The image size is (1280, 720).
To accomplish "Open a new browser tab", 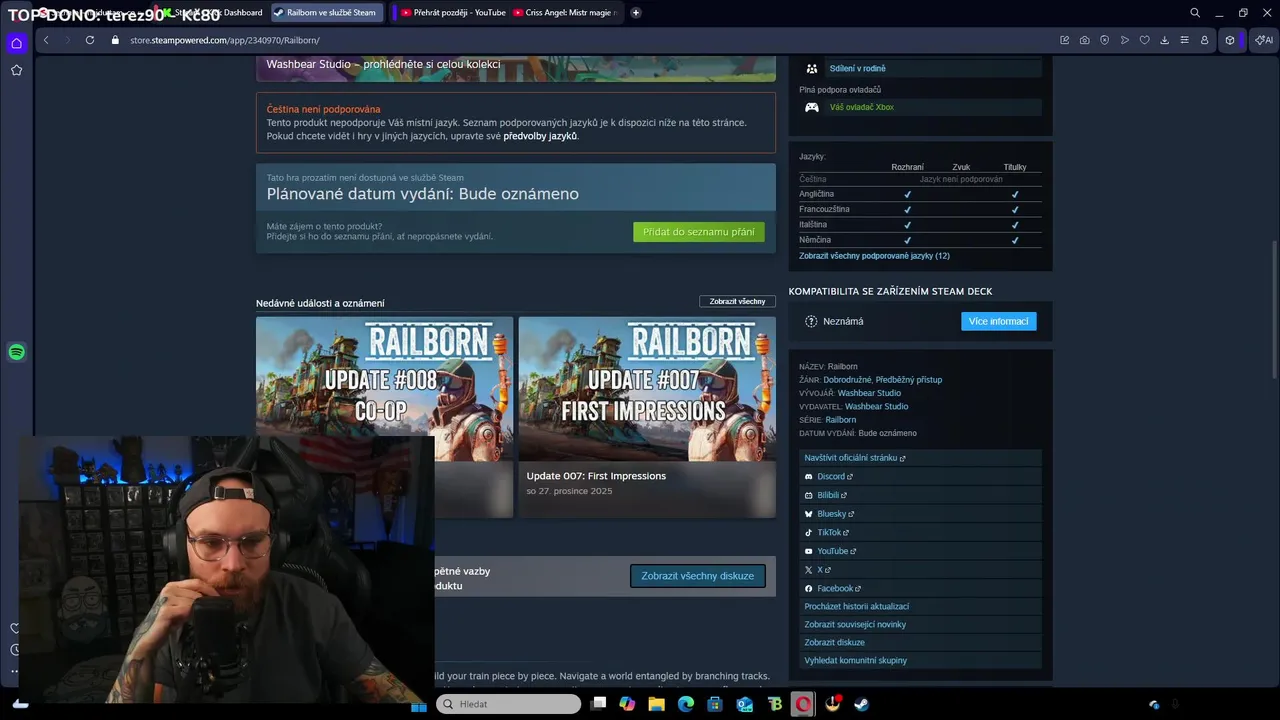I will tap(636, 13).
